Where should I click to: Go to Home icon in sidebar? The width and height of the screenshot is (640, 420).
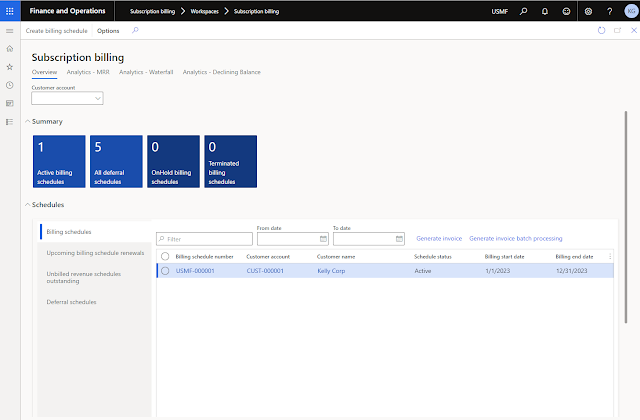click(10, 49)
